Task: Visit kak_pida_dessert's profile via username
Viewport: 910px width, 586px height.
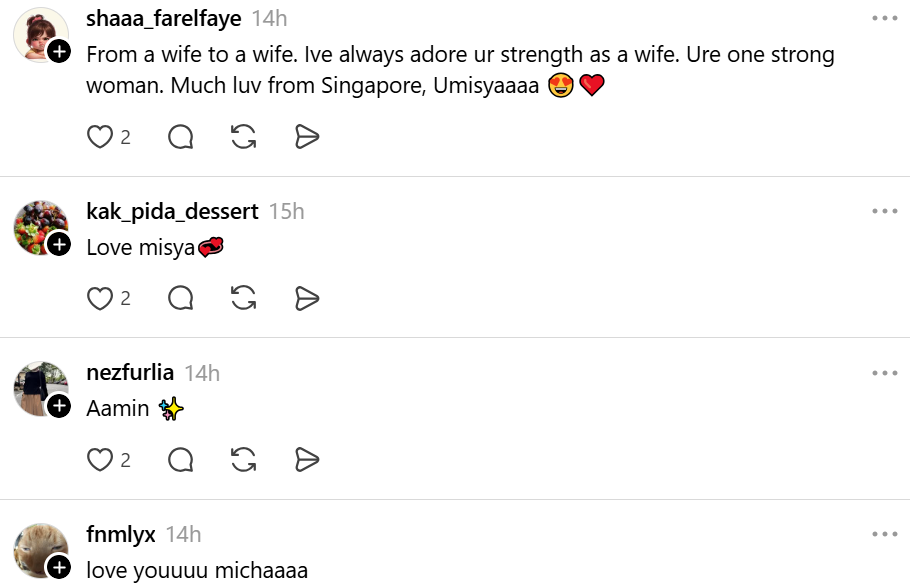Action: 172,212
